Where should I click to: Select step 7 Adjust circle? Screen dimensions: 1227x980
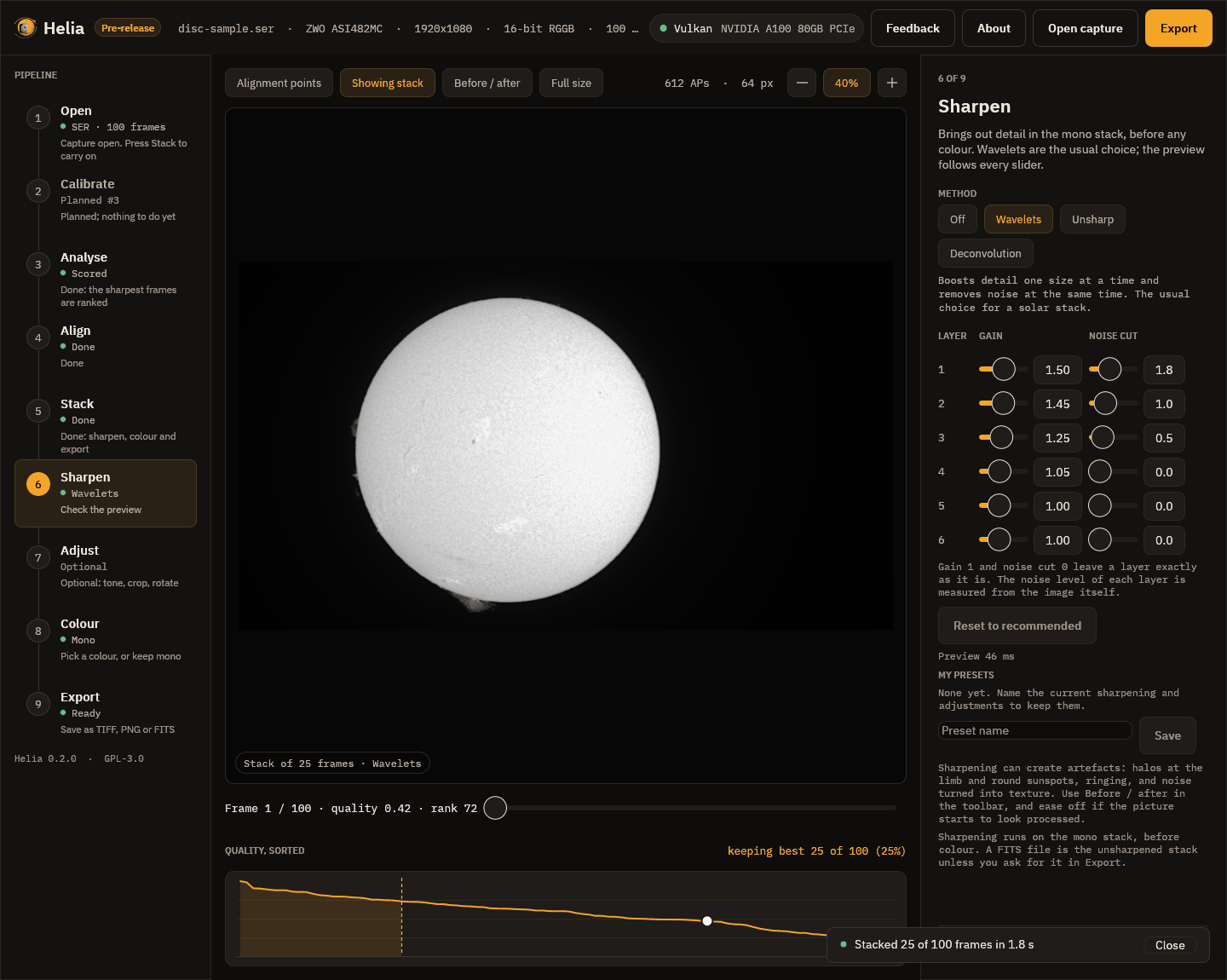pyautogui.click(x=37, y=557)
